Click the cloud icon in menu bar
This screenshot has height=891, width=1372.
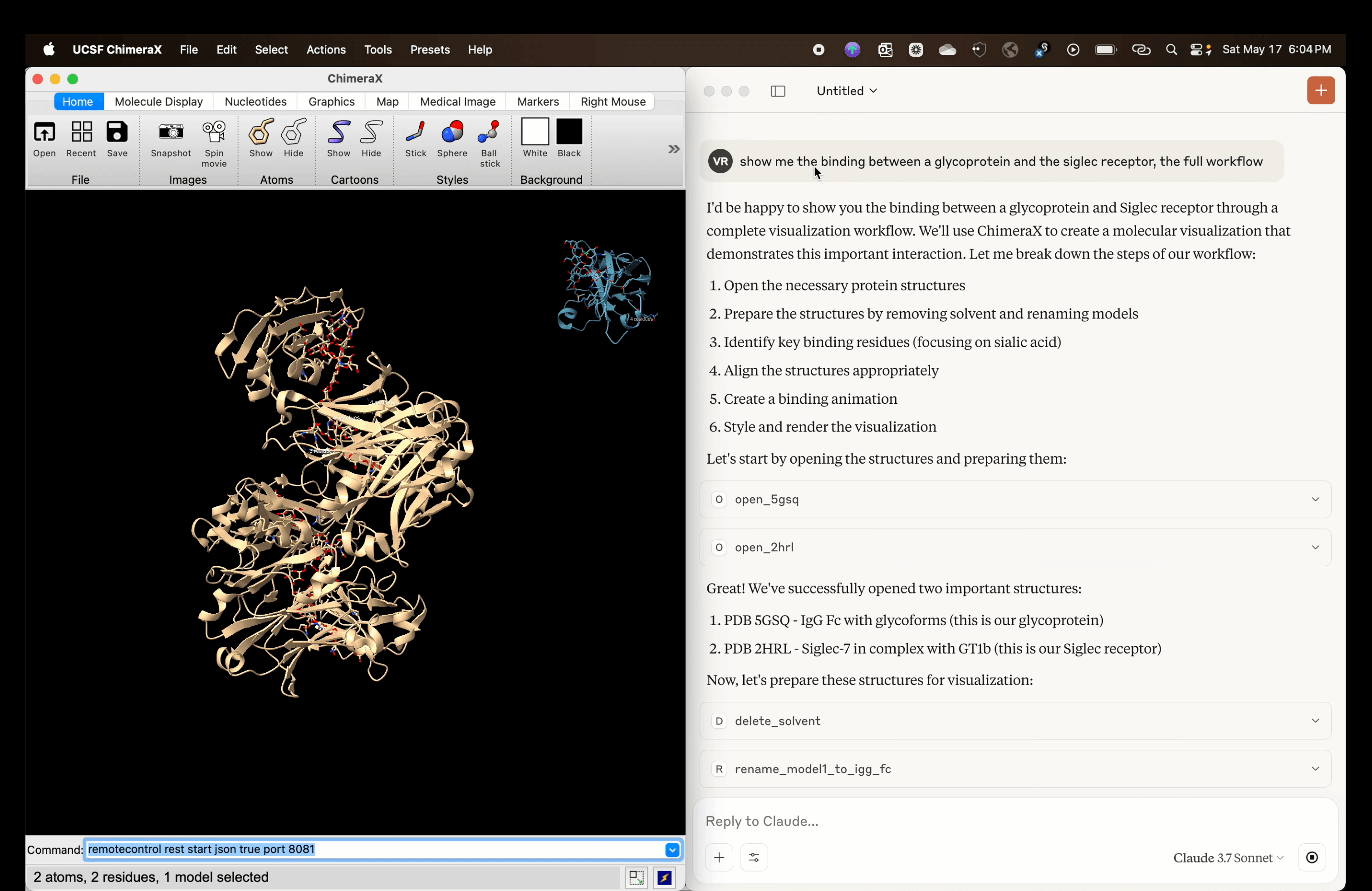947,49
